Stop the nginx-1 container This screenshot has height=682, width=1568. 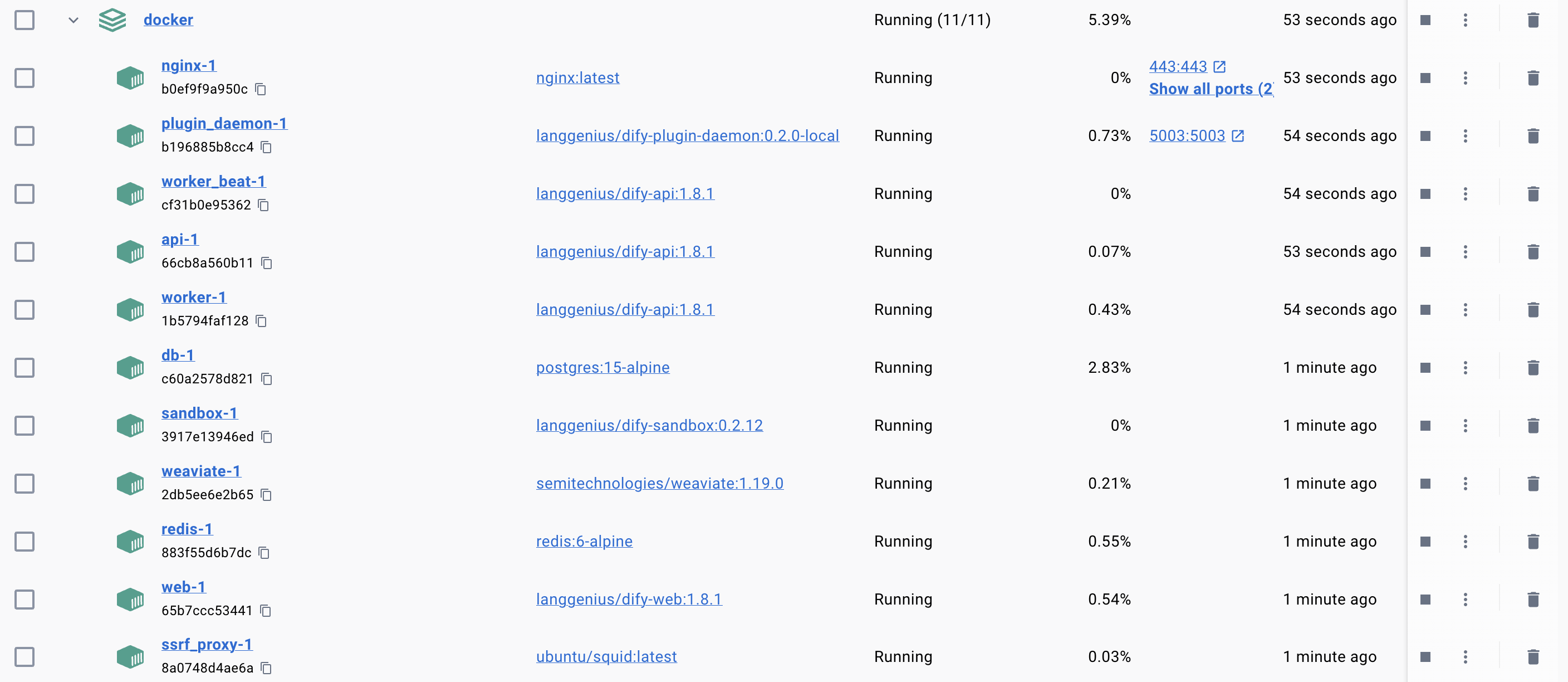[x=1425, y=78]
